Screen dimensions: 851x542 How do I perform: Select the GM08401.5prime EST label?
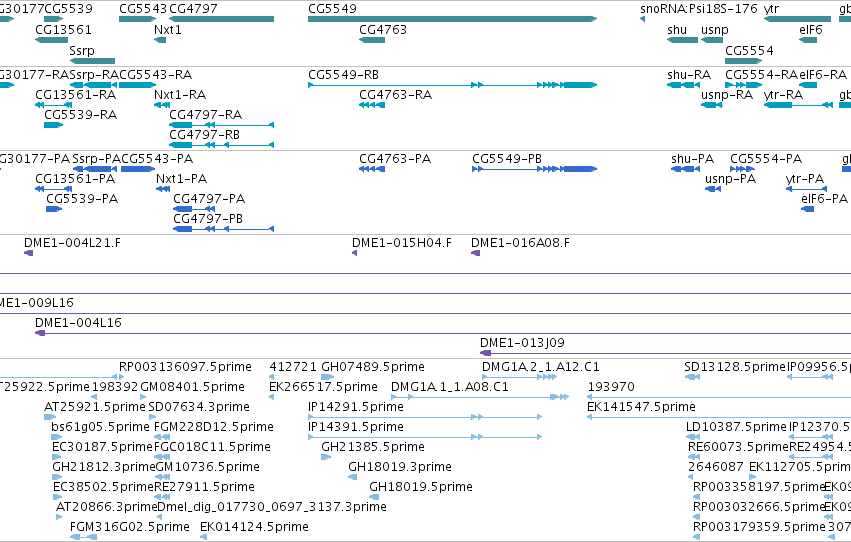192,386
